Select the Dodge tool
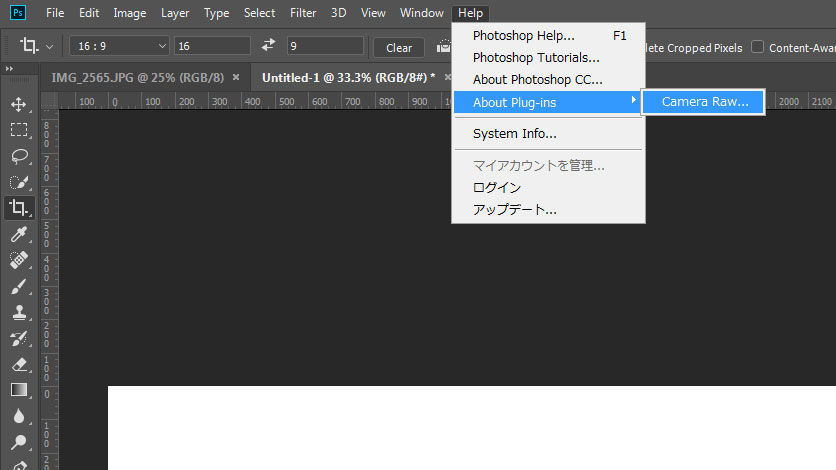Screen dimensions: 836x470 tap(19, 442)
